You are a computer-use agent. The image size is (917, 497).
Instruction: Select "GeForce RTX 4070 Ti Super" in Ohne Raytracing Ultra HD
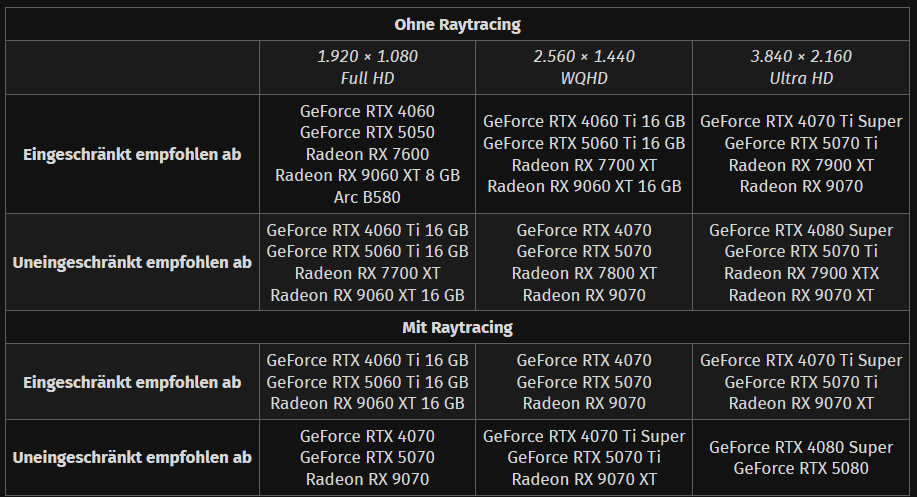tap(801, 122)
